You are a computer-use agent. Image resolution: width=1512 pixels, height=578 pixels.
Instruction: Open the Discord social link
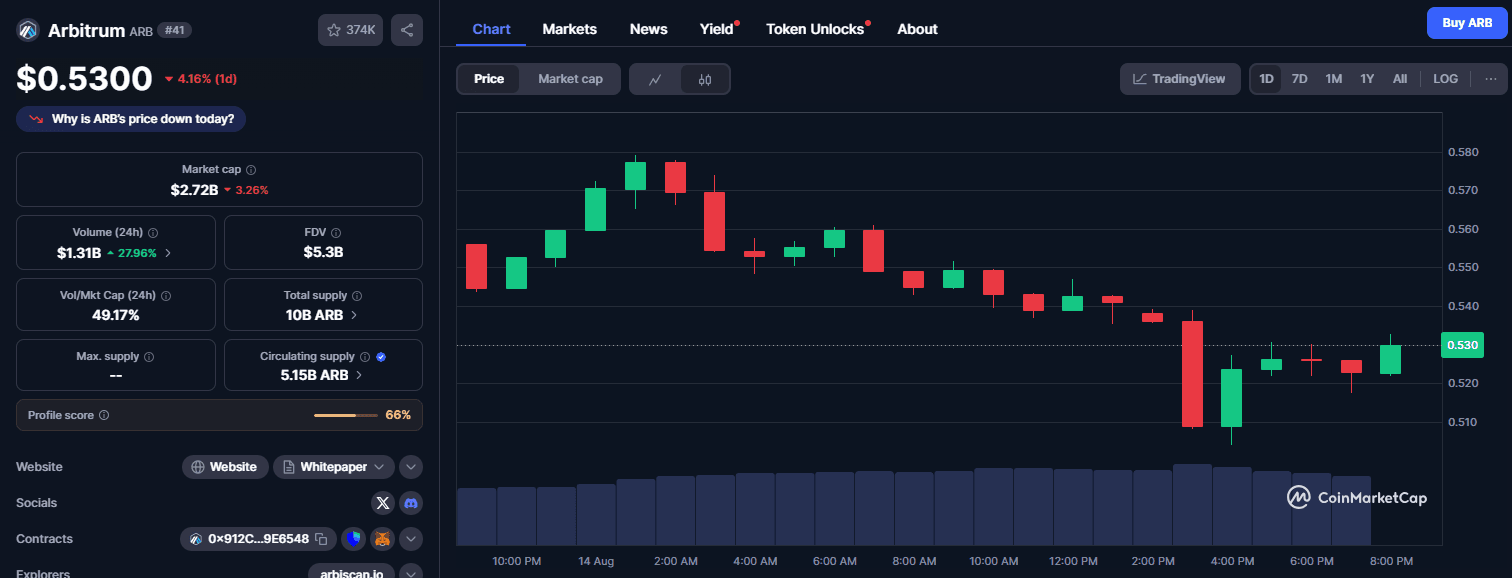click(411, 503)
